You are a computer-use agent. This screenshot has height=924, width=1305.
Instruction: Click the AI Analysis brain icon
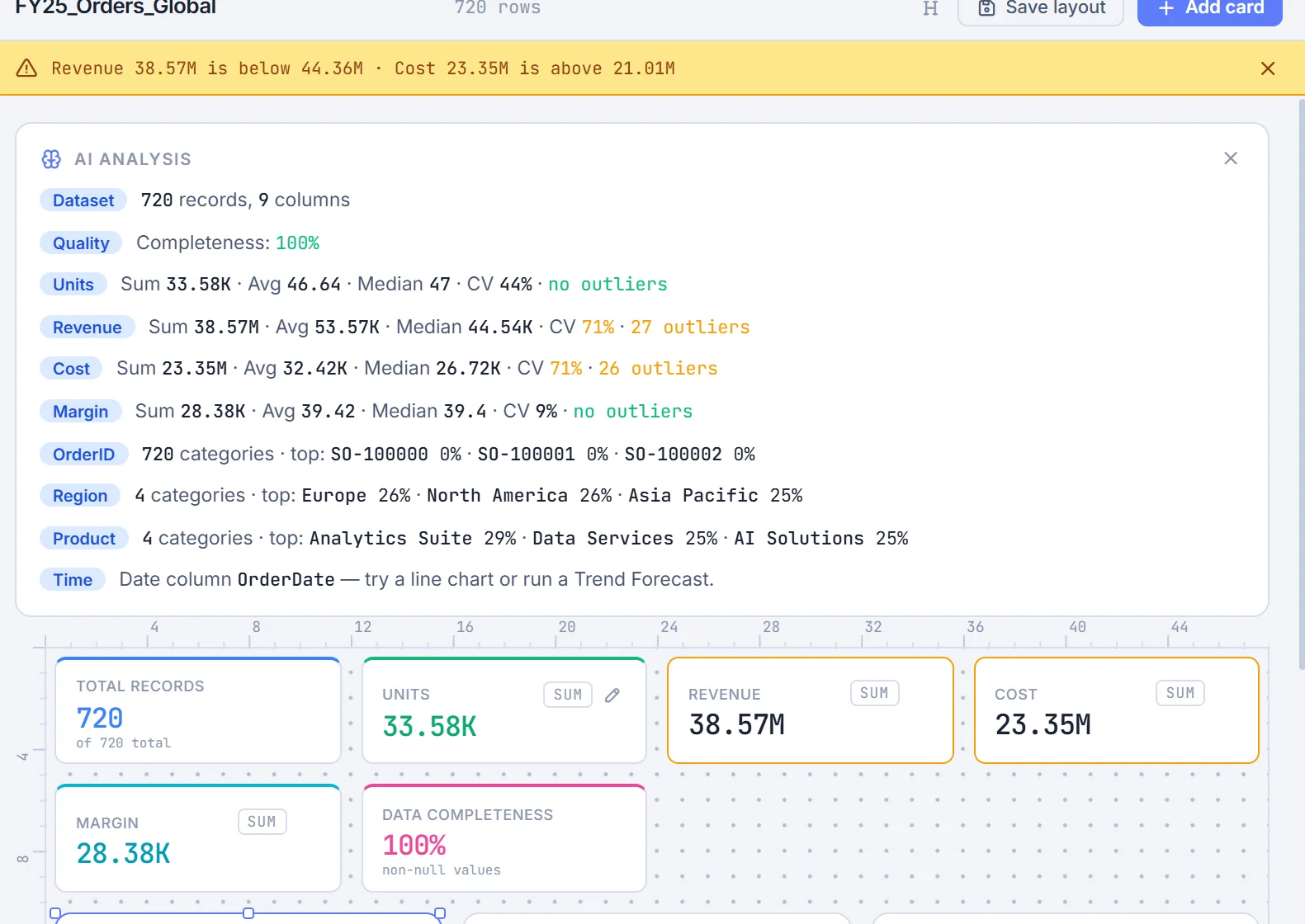click(x=51, y=158)
